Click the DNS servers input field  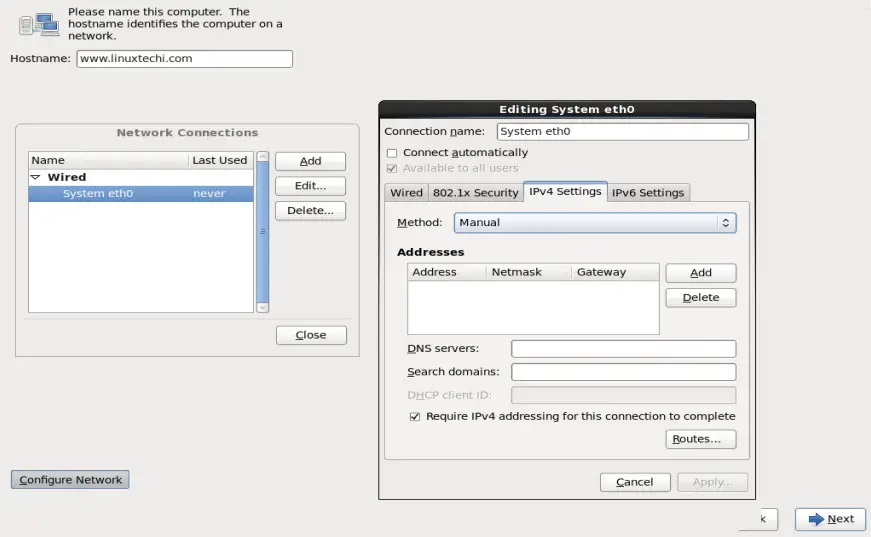[x=624, y=349]
